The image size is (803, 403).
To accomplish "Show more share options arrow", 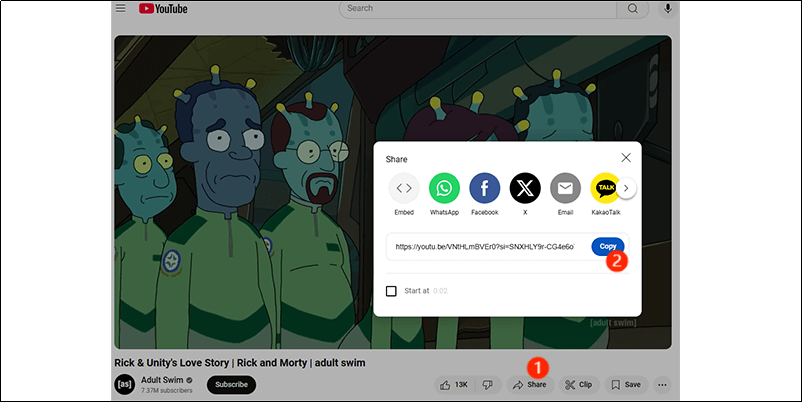I will pos(626,188).
